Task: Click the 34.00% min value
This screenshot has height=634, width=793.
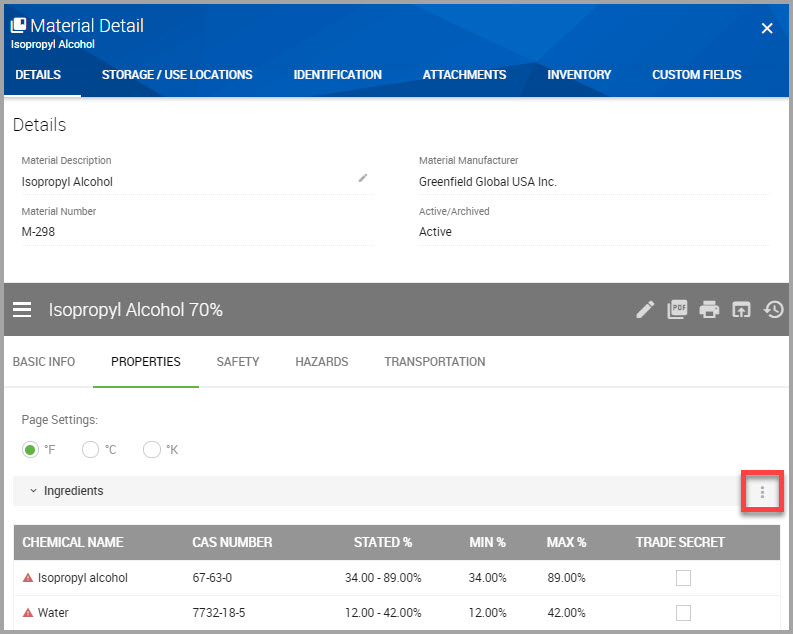Action: [488, 578]
